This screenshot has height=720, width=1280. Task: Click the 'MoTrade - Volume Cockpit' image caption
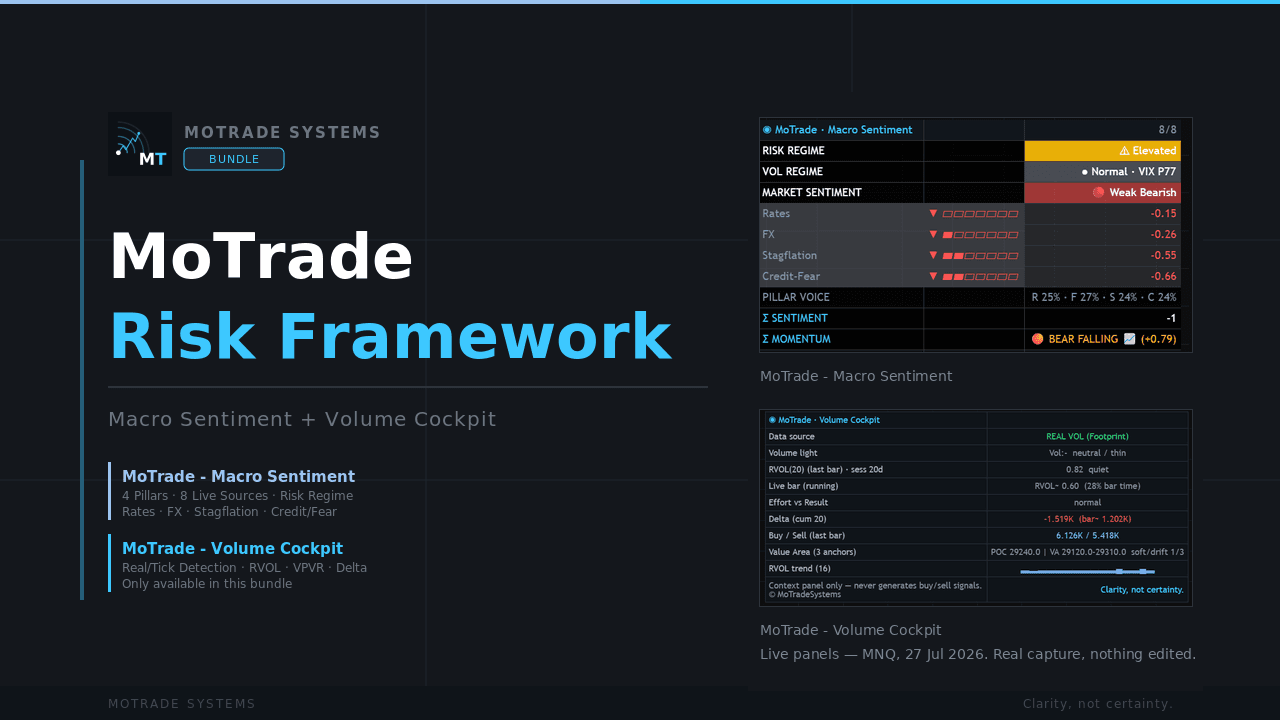pos(850,630)
